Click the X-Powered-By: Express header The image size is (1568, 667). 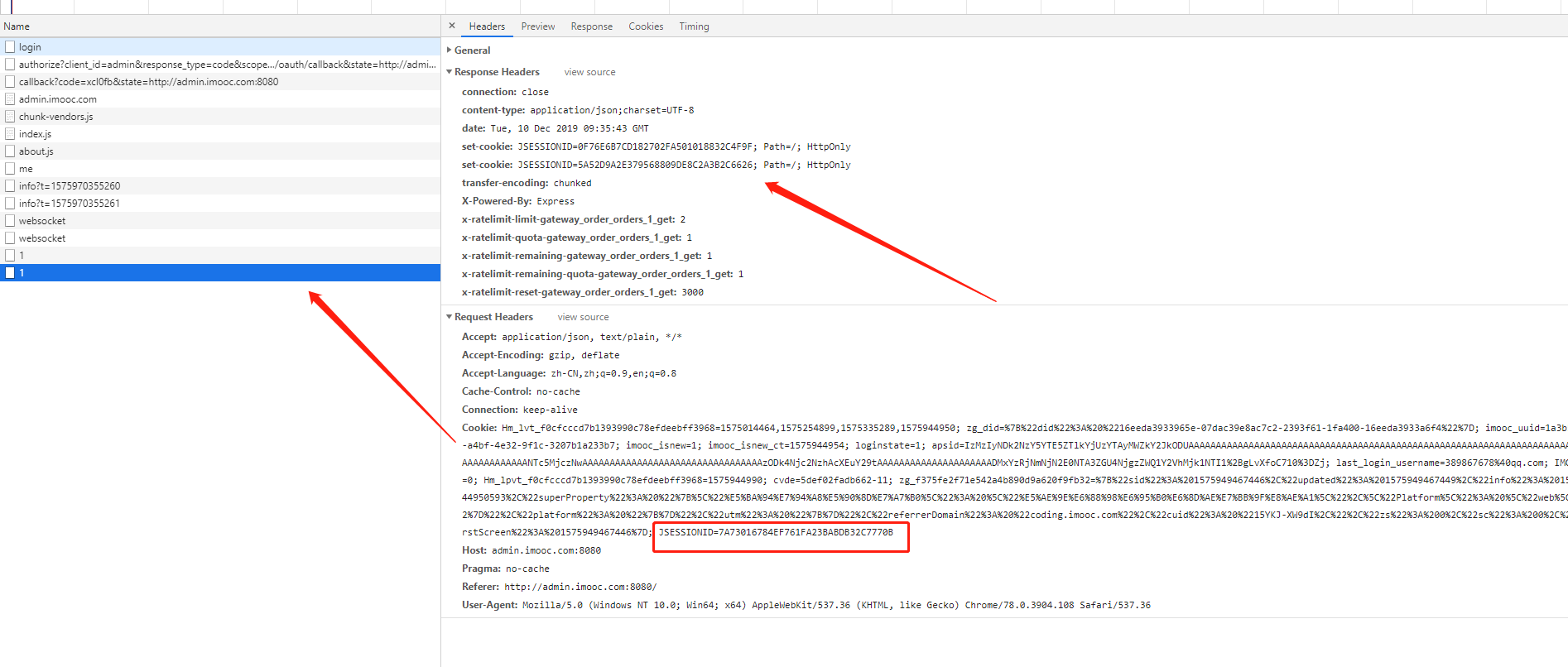[517, 201]
